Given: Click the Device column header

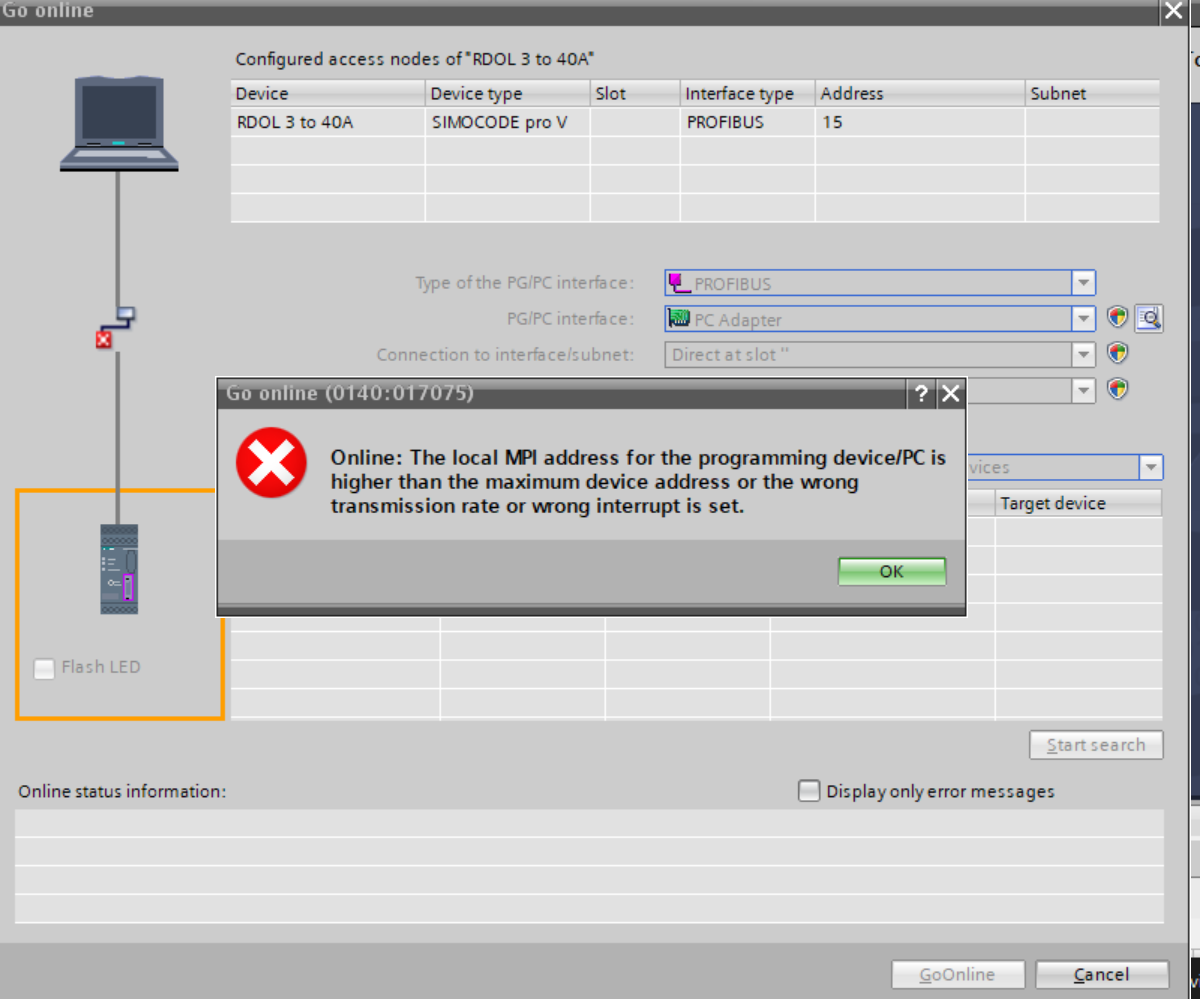Looking at the screenshot, I should pyautogui.click(x=328, y=93).
